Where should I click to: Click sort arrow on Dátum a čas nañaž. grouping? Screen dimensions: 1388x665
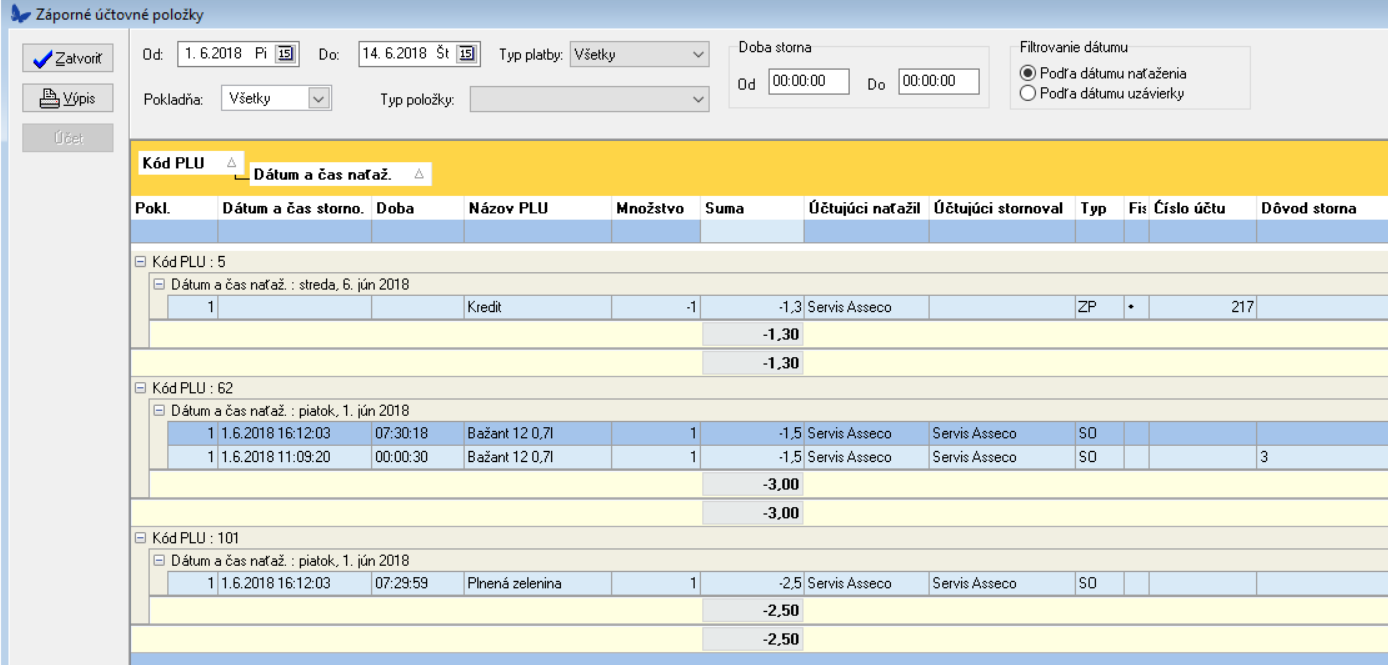coord(418,174)
